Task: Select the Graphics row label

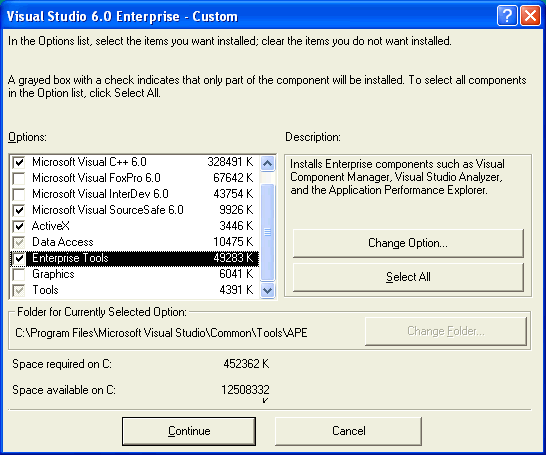Action: (53, 274)
